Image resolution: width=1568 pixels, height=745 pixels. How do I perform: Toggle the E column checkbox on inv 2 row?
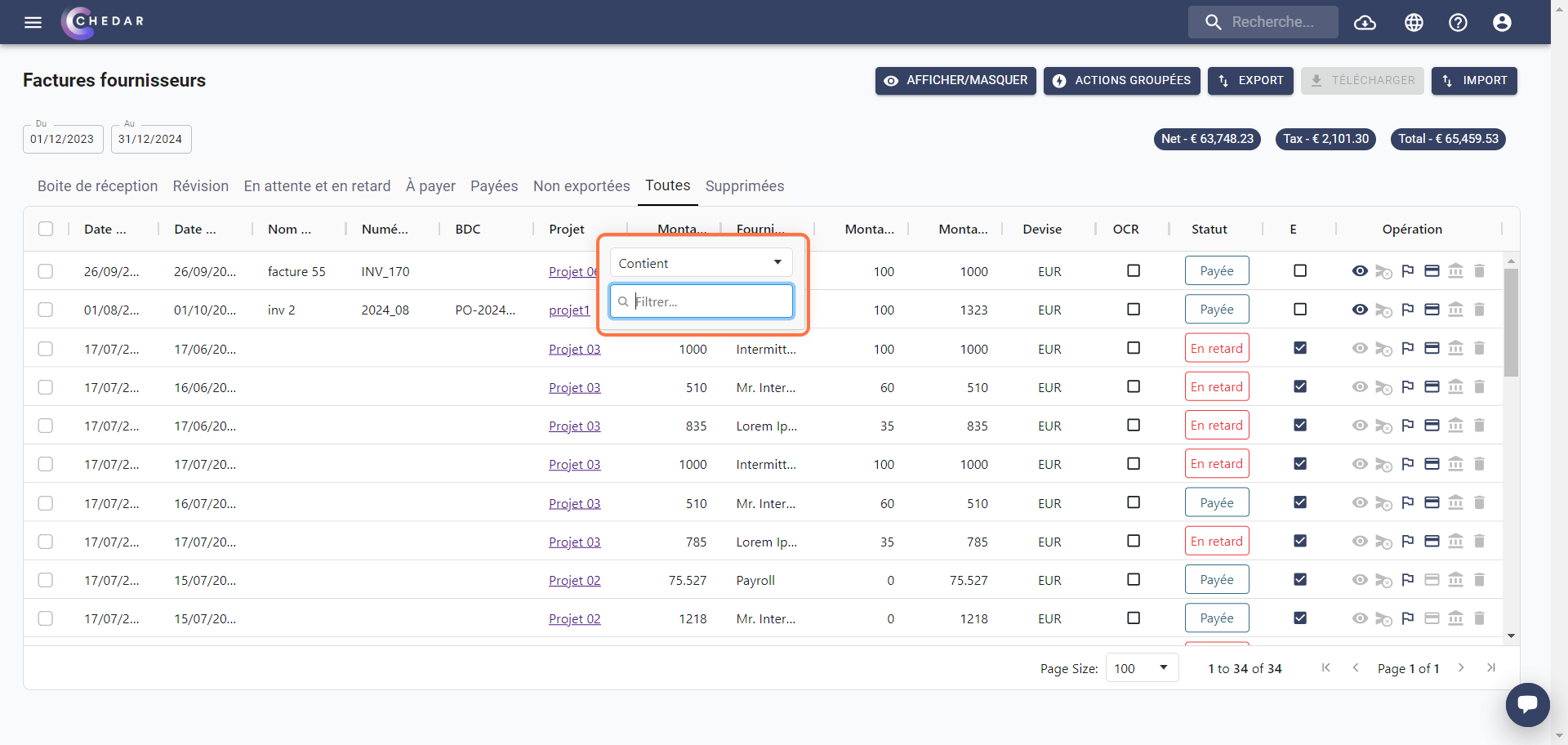(x=1300, y=309)
